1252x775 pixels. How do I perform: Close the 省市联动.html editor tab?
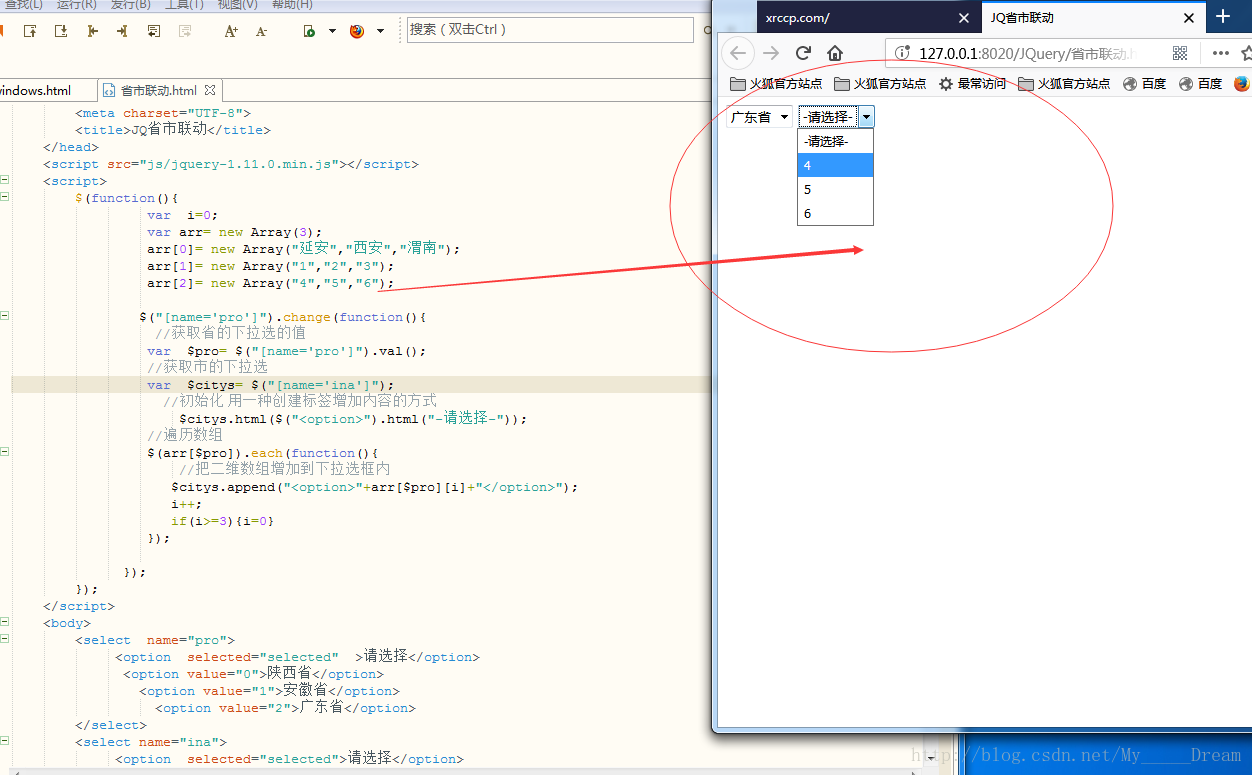pyautogui.click(x=211, y=90)
